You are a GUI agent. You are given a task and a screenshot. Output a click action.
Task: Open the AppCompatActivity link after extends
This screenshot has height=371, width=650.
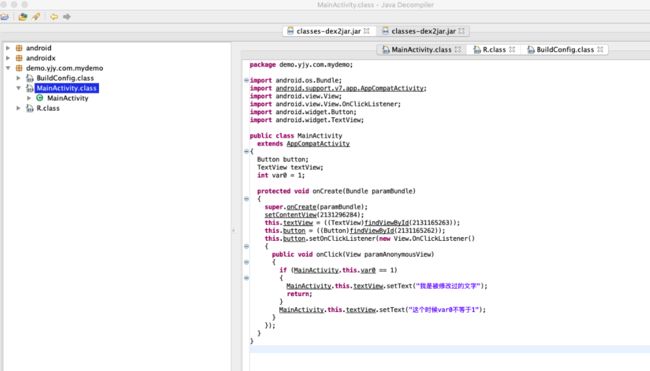[x=318, y=144]
